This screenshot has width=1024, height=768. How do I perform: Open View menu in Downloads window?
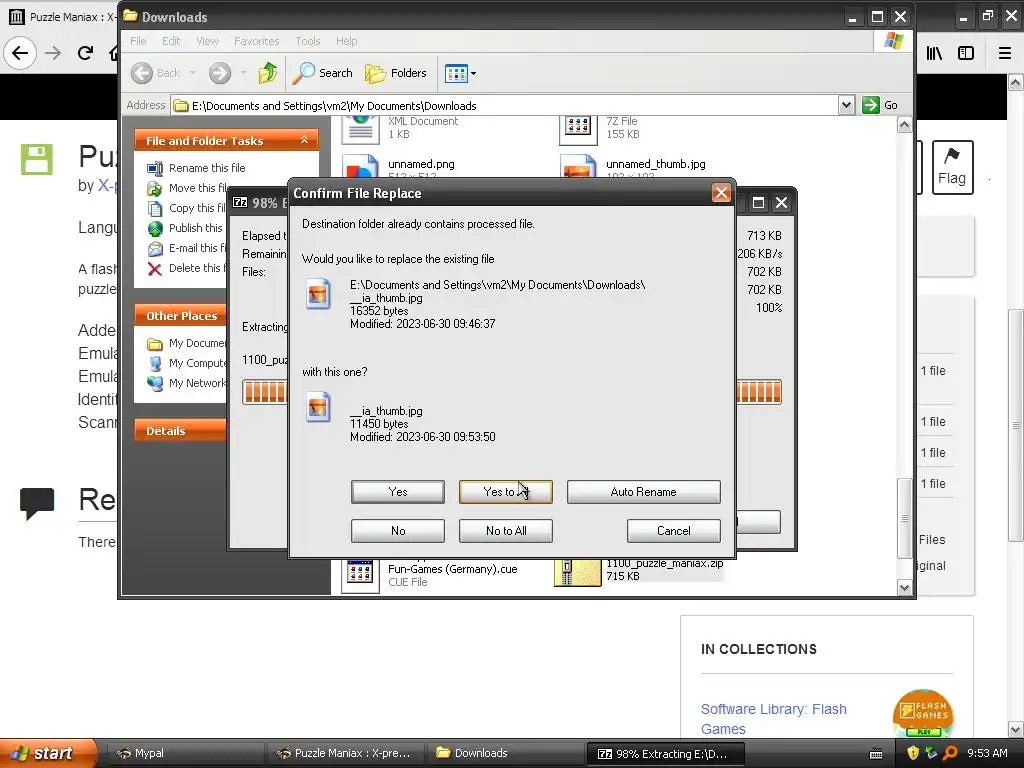tap(208, 41)
